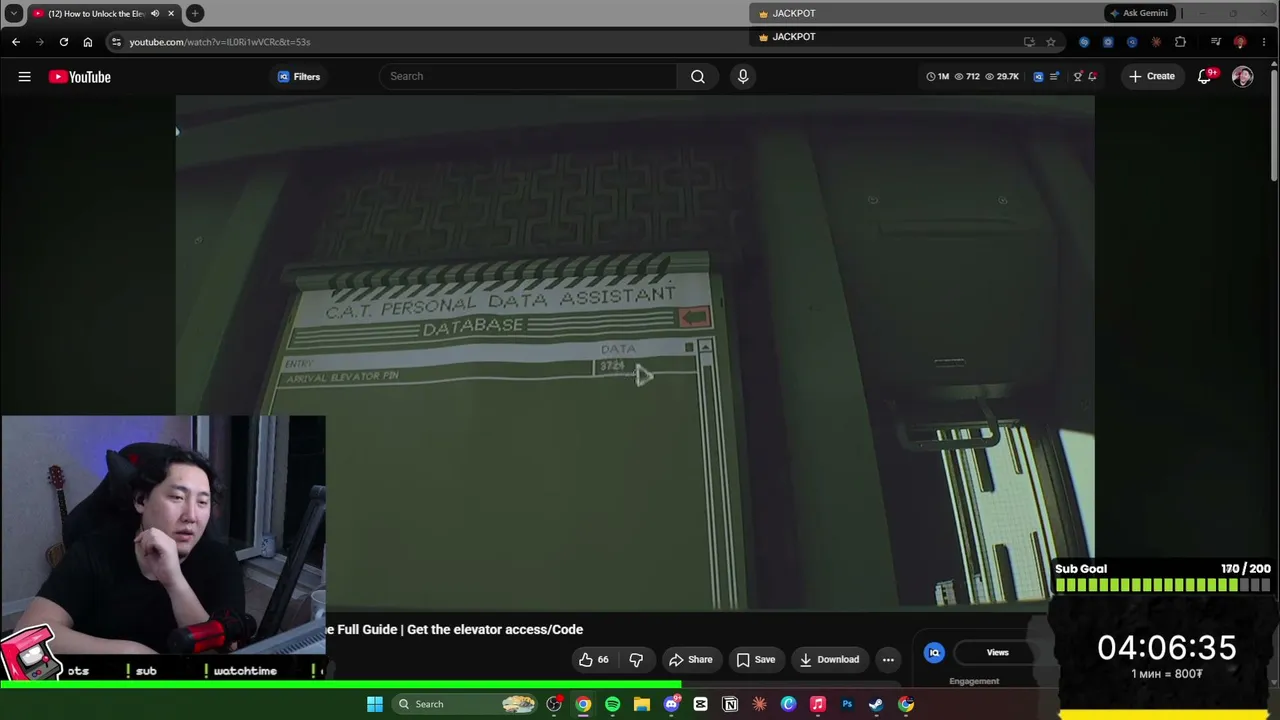Viewport: 1280px width, 720px height.
Task: Open the vidIQ Filters button
Action: click(x=299, y=76)
